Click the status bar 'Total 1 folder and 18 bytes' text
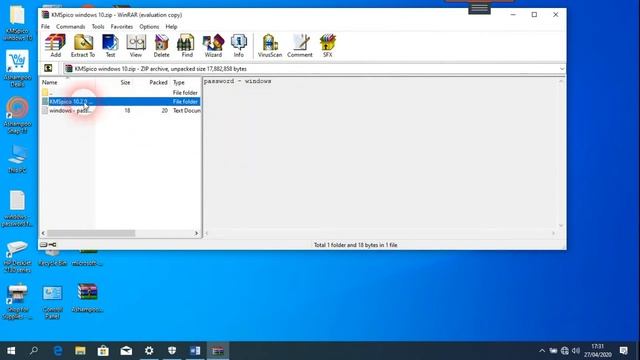 click(355, 245)
